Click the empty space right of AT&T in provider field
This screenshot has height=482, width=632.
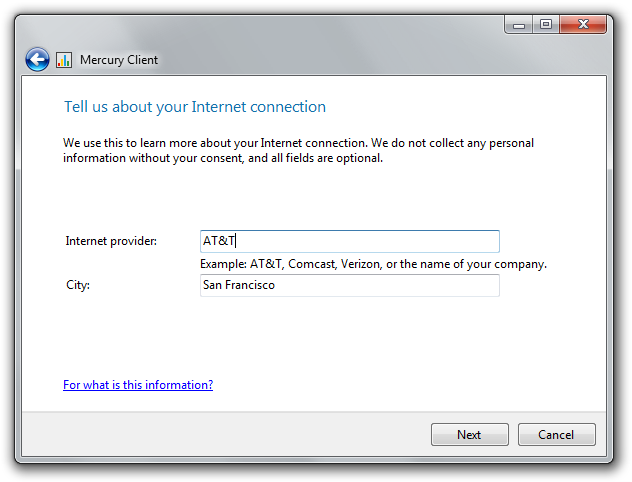(367, 241)
